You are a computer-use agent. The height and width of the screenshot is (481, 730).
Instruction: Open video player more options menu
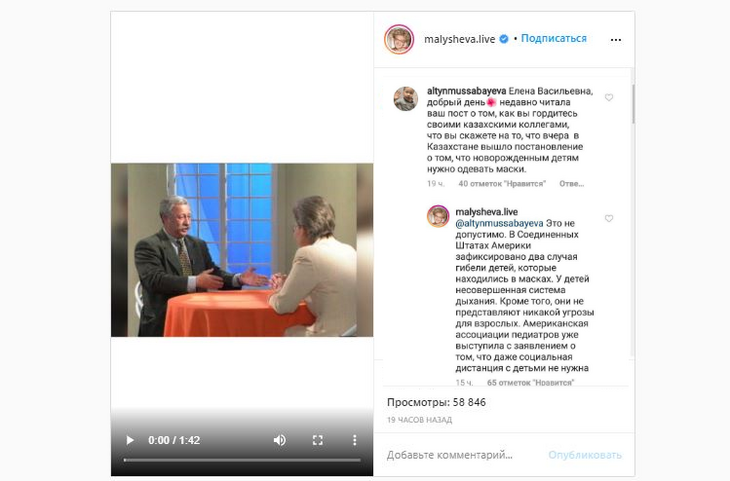pos(355,440)
